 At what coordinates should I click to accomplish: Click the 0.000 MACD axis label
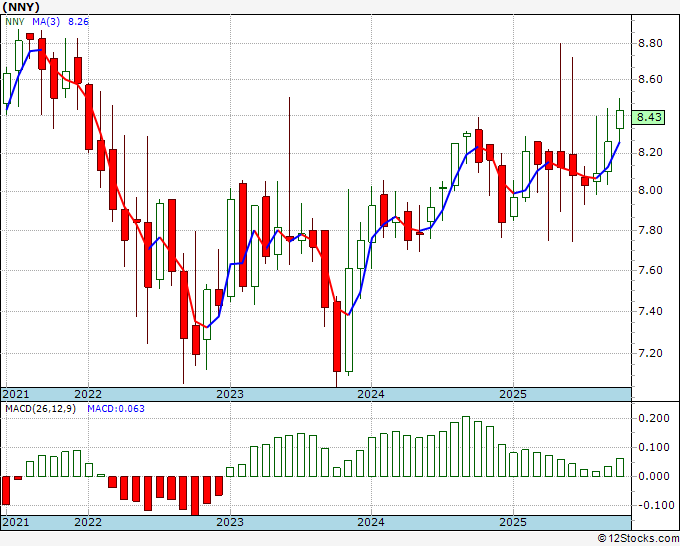(654, 476)
